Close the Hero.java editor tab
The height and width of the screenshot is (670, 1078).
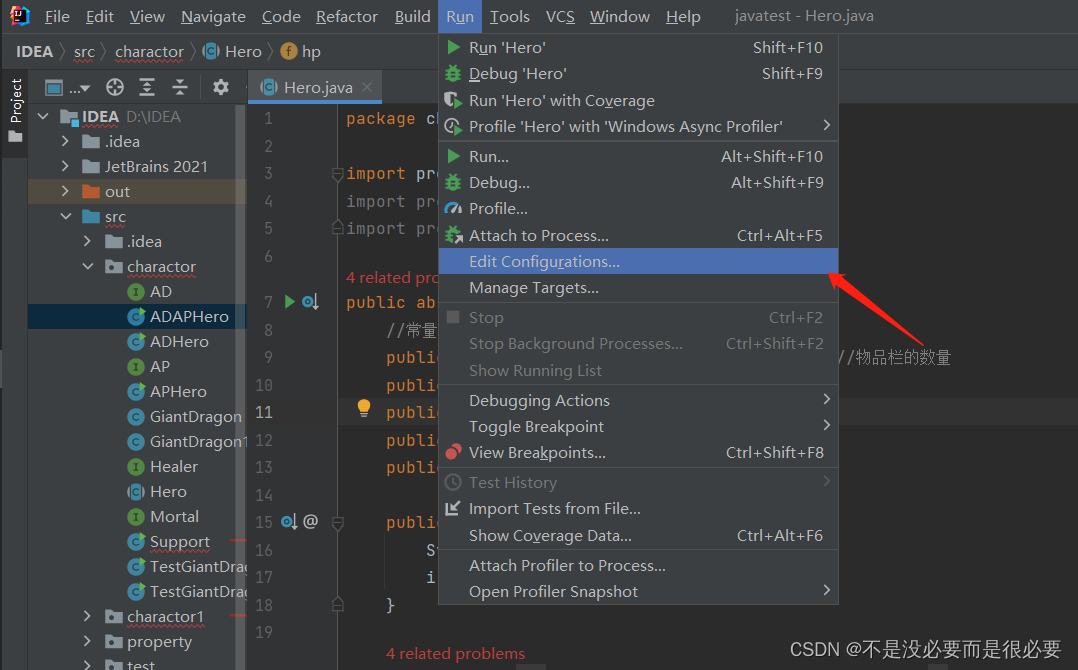click(x=367, y=87)
